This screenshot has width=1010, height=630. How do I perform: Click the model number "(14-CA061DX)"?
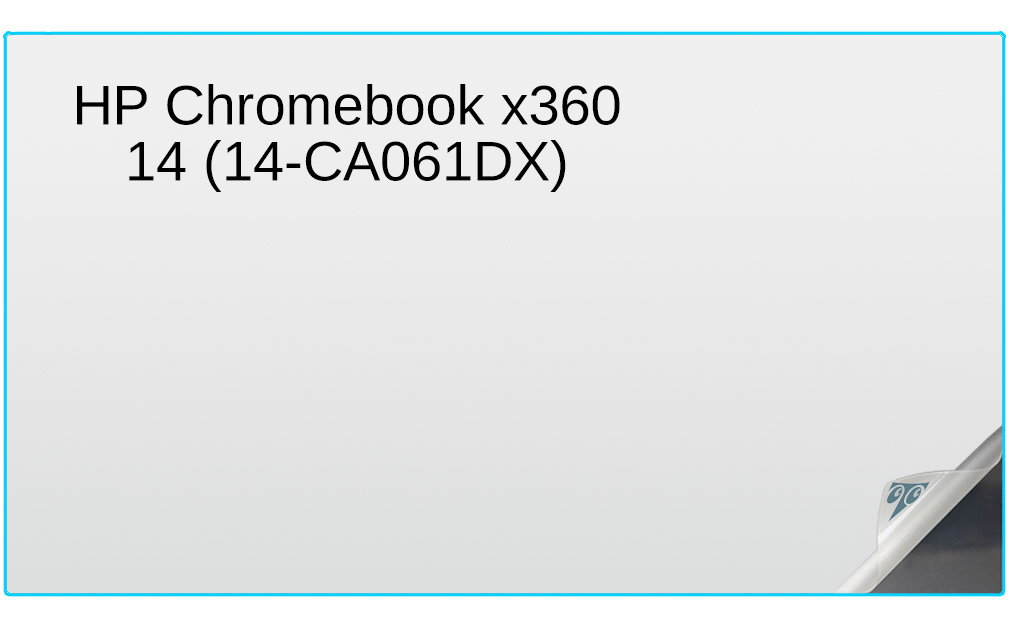[385, 165]
